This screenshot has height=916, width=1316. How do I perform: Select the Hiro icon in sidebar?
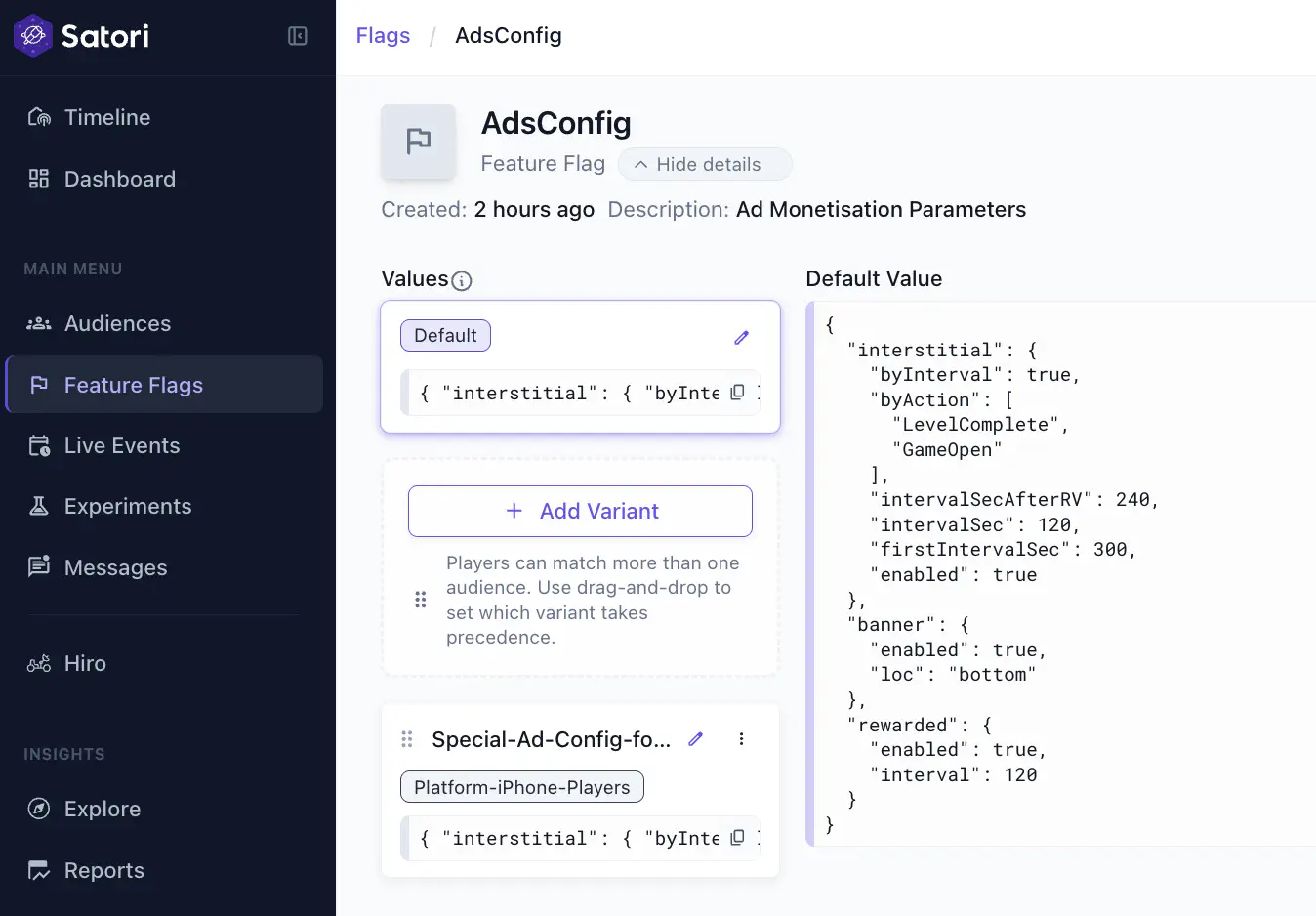(x=37, y=663)
